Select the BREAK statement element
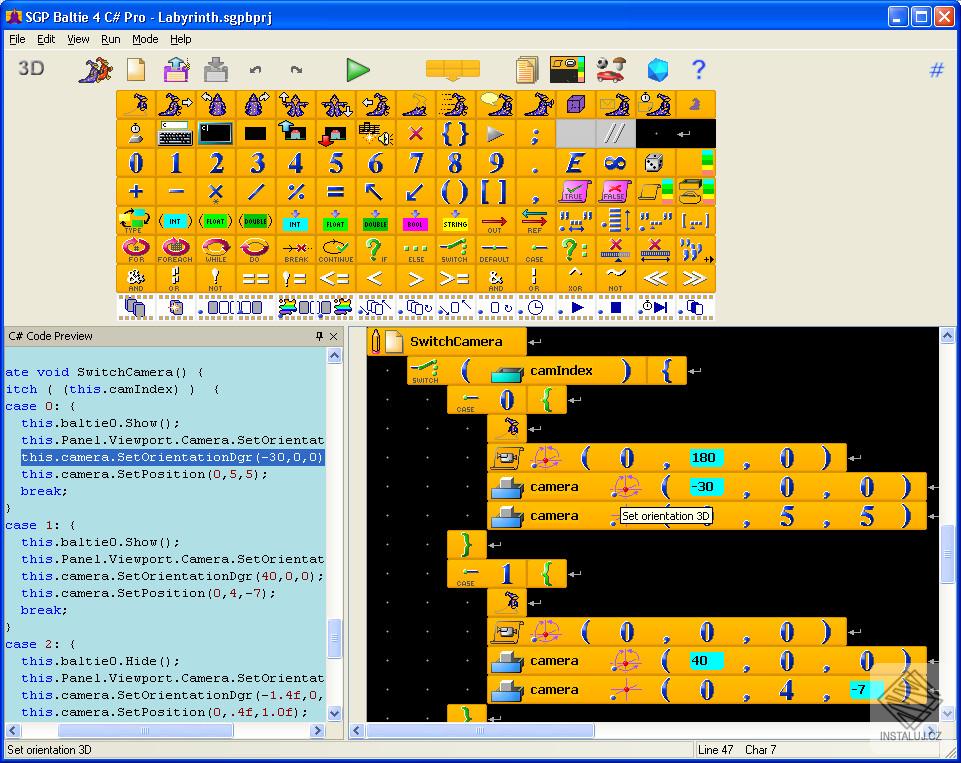Viewport: 961px width, 763px height. 295,250
